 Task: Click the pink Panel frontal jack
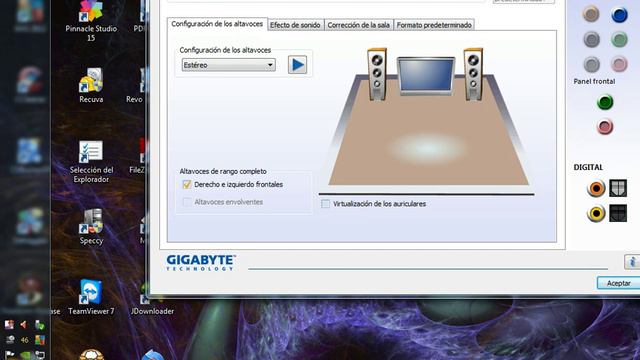pyautogui.click(x=605, y=127)
